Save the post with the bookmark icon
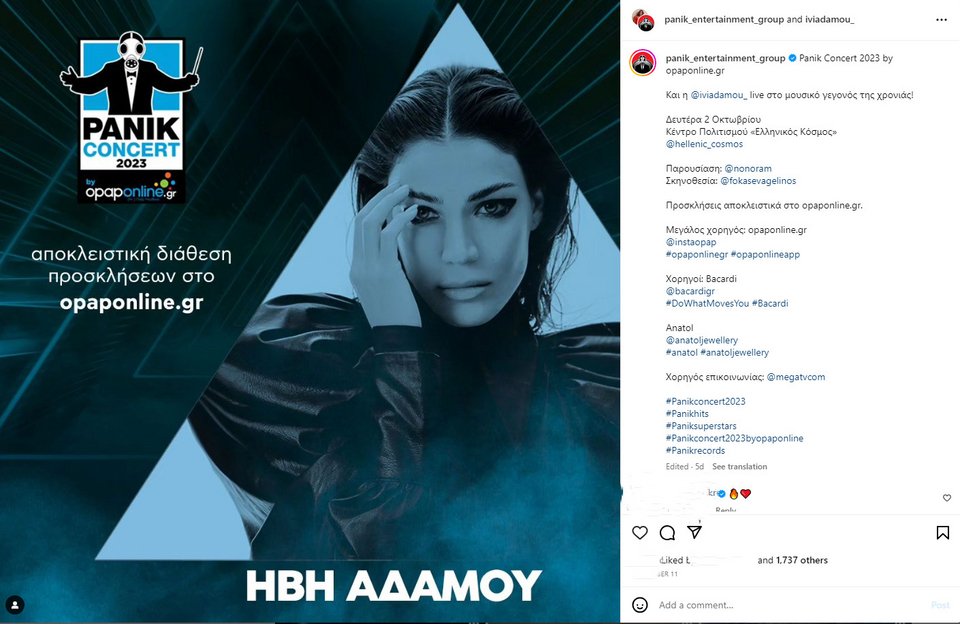 tap(943, 533)
